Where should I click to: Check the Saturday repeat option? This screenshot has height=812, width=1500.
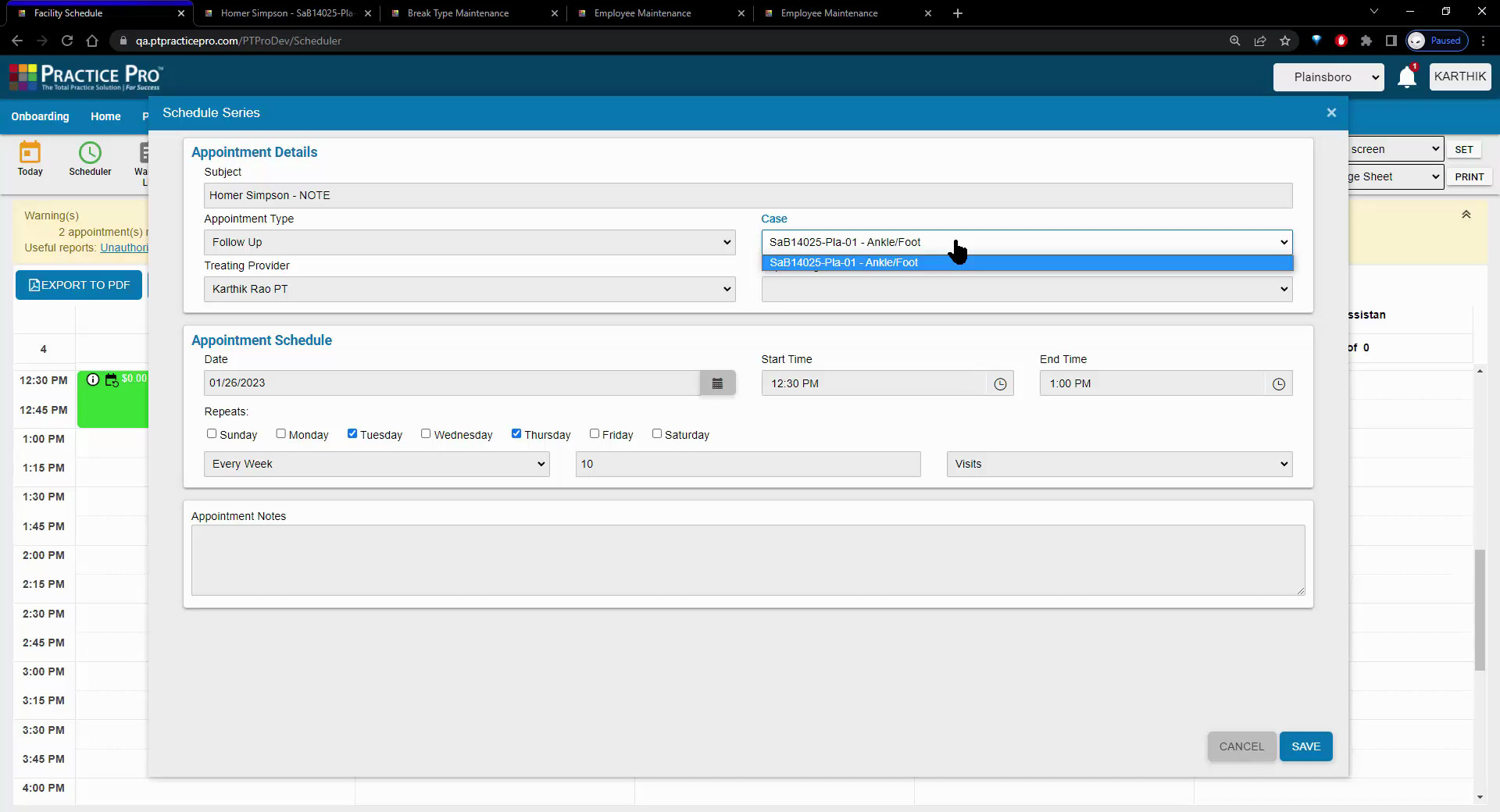click(x=657, y=434)
